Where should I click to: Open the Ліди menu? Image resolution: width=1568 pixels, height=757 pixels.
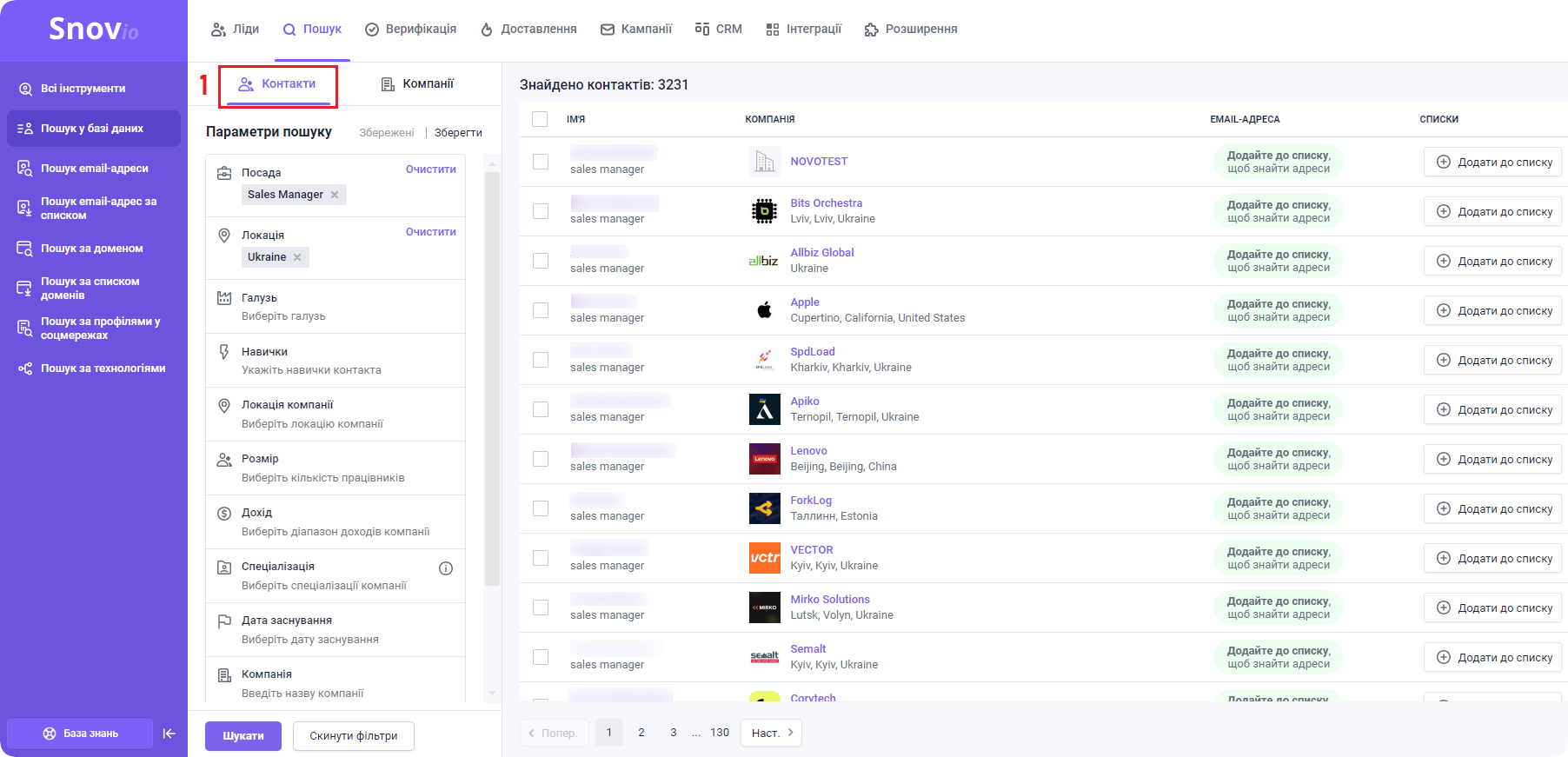[236, 30]
